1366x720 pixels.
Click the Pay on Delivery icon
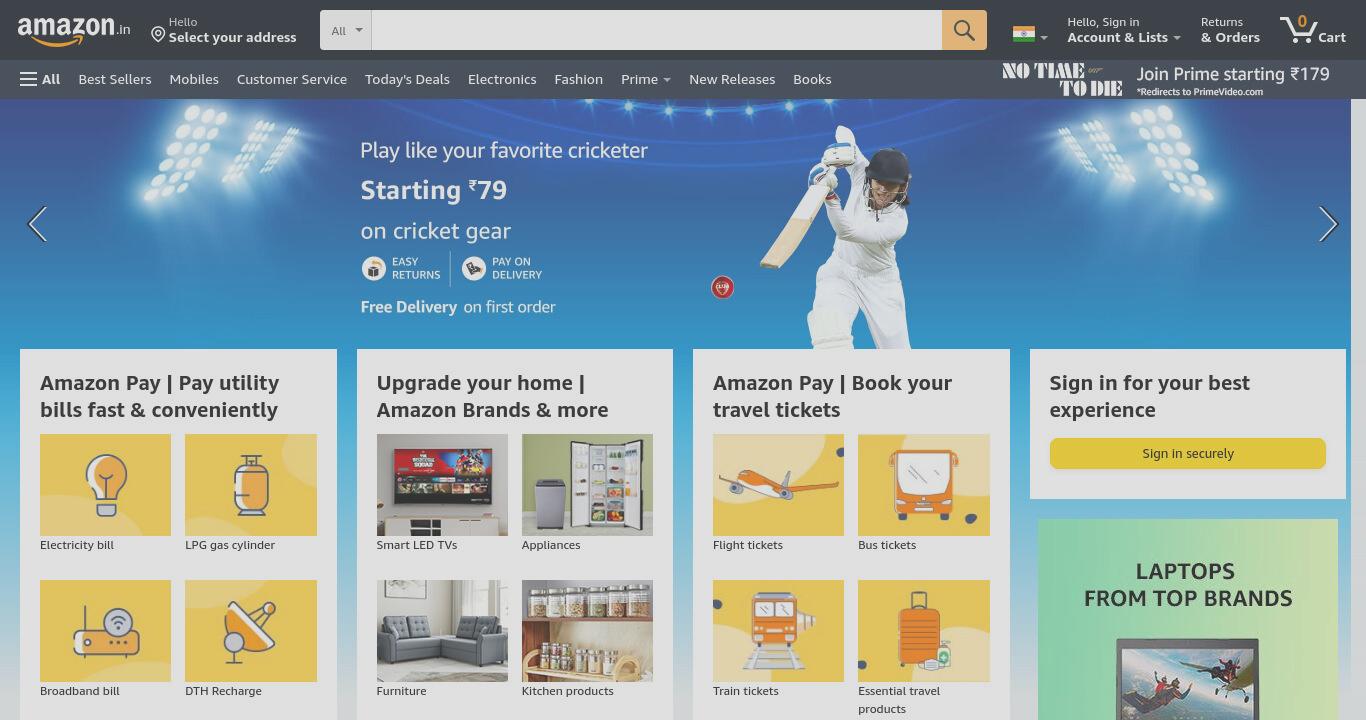(x=474, y=268)
